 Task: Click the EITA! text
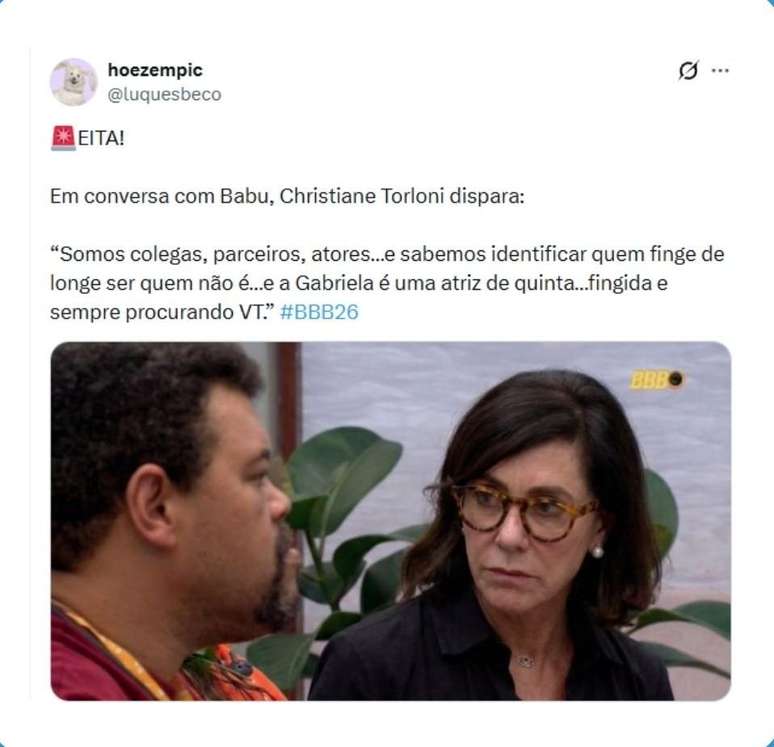101,138
